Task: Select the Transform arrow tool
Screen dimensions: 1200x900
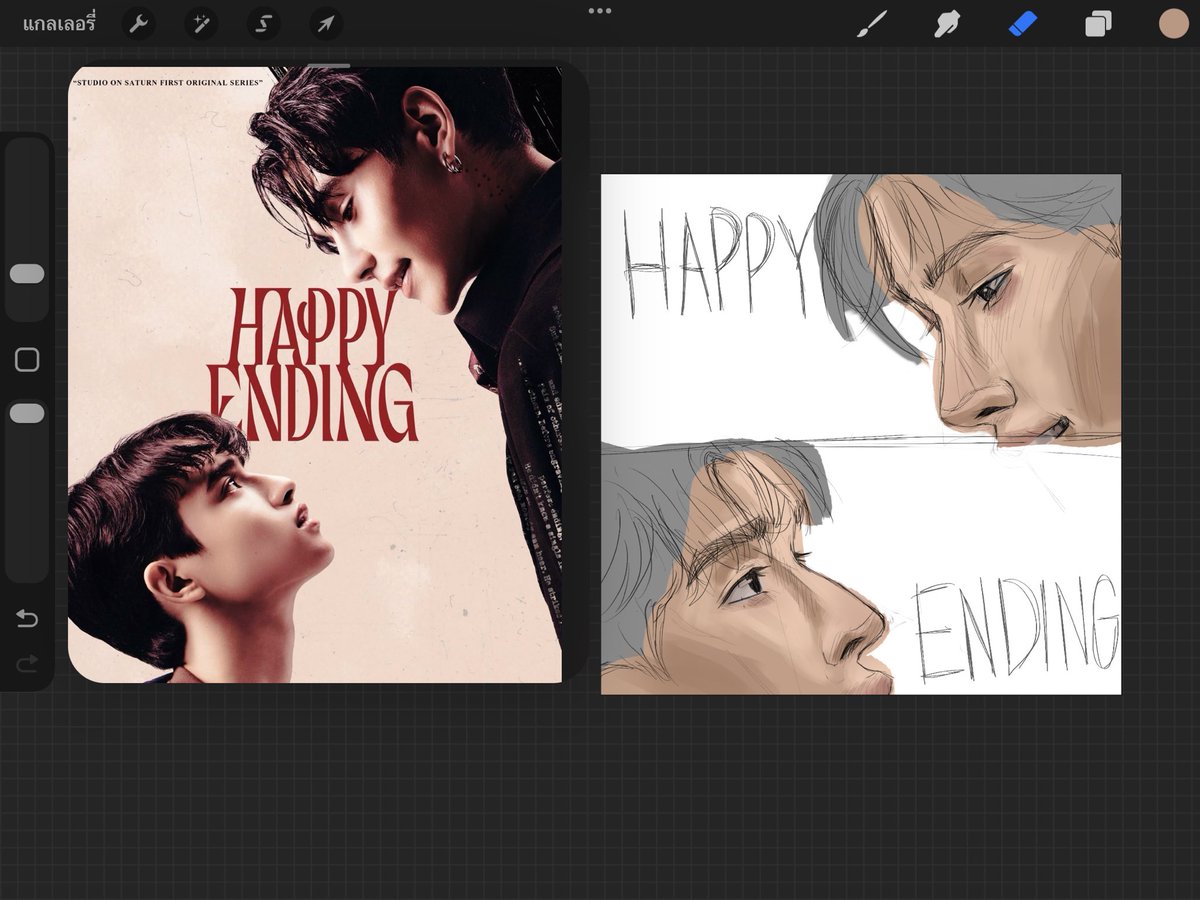Action: [326, 24]
